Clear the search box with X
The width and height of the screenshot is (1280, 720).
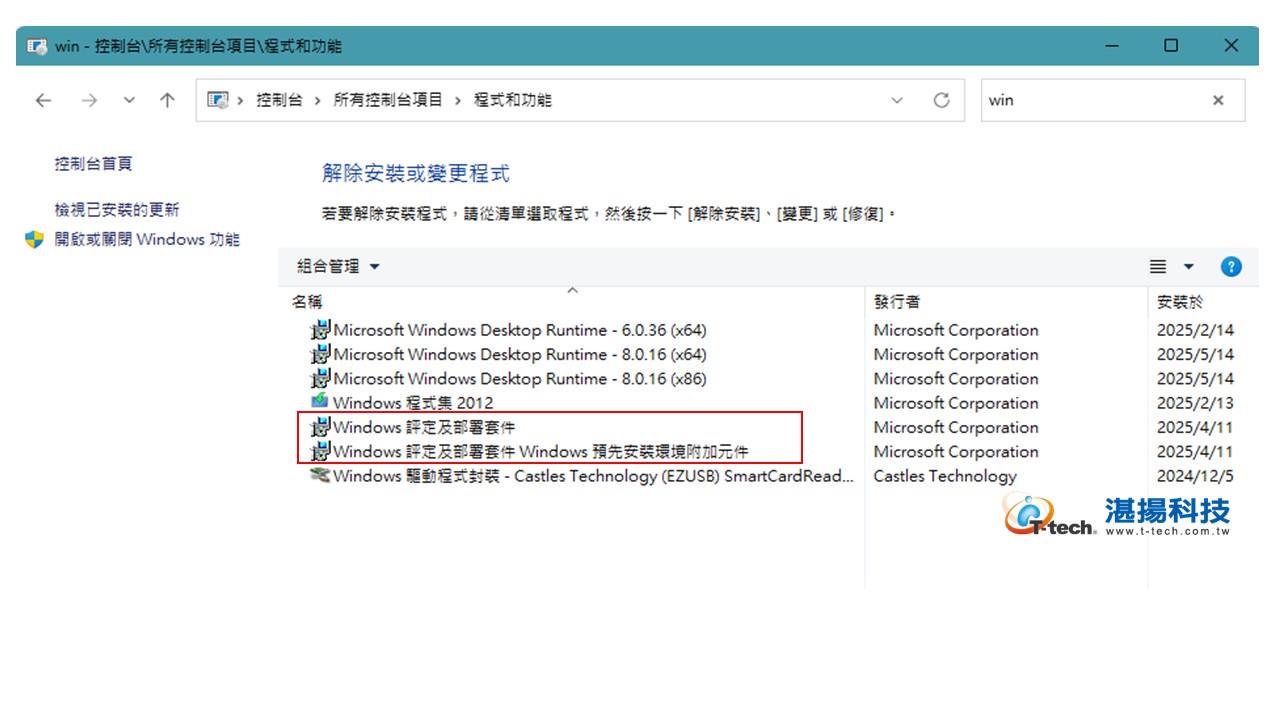coord(1218,100)
